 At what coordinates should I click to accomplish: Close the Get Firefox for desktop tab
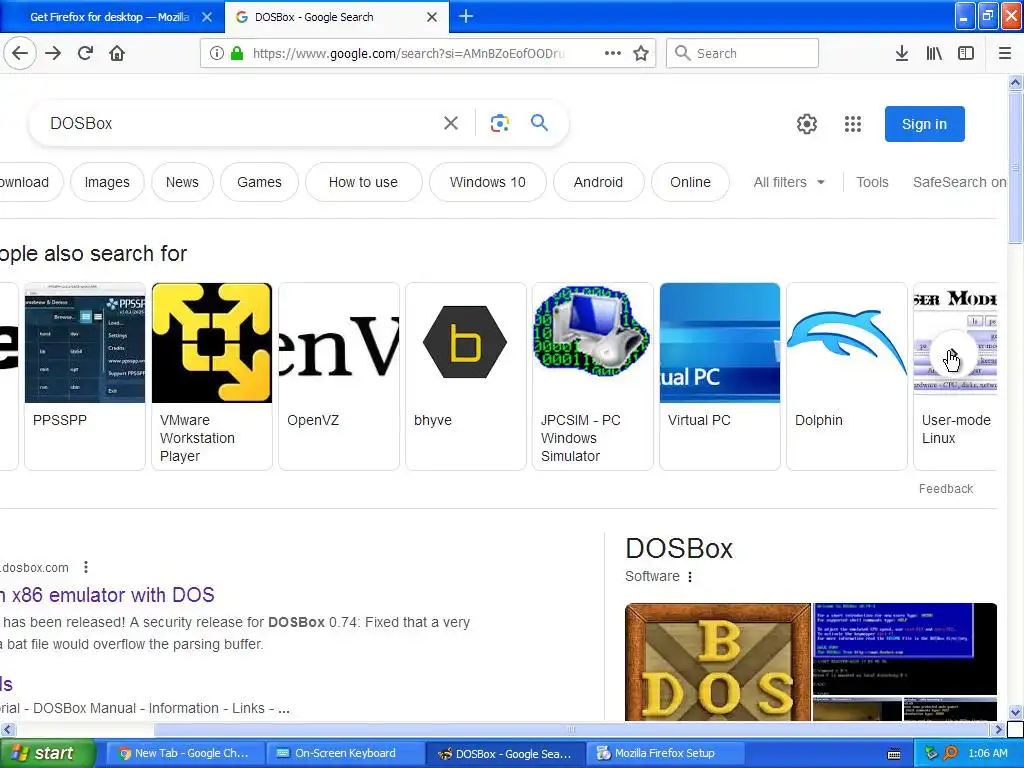[x=207, y=17]
